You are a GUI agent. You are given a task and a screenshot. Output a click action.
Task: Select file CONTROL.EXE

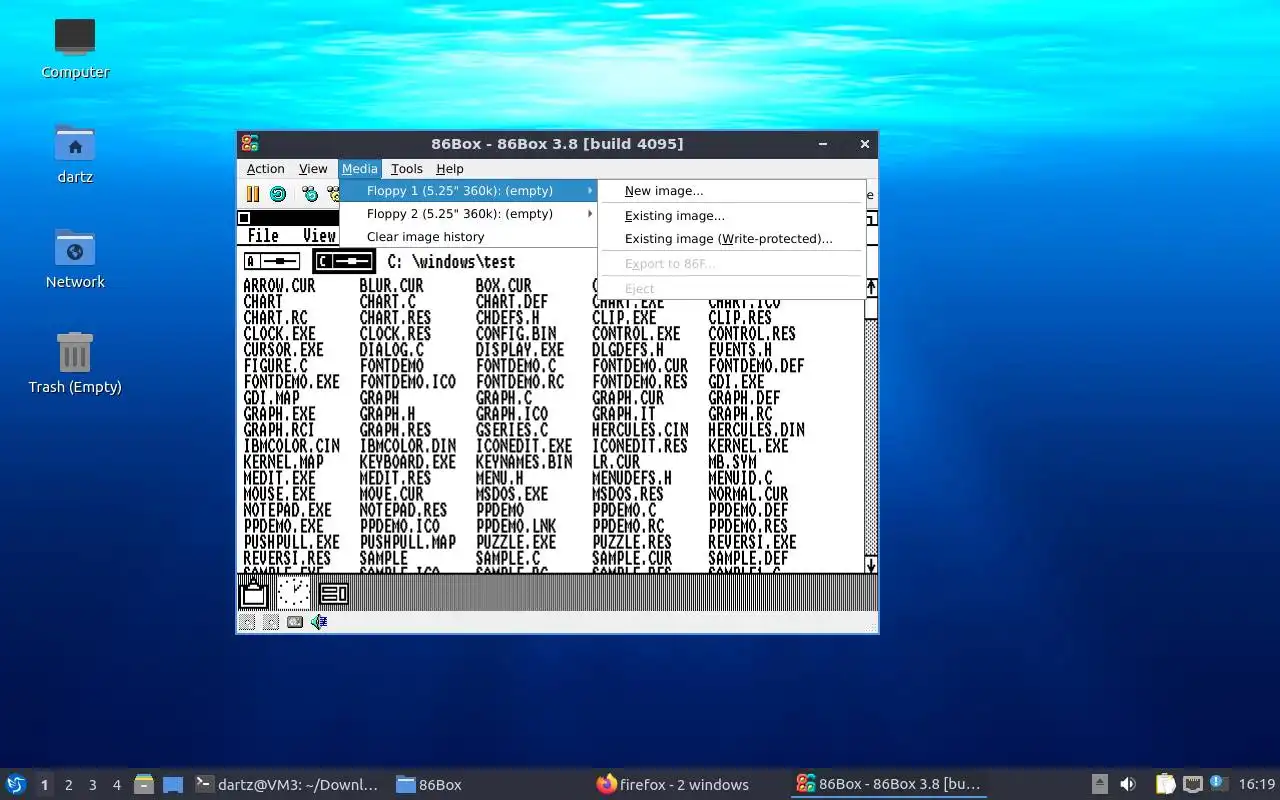coord(636,334)
